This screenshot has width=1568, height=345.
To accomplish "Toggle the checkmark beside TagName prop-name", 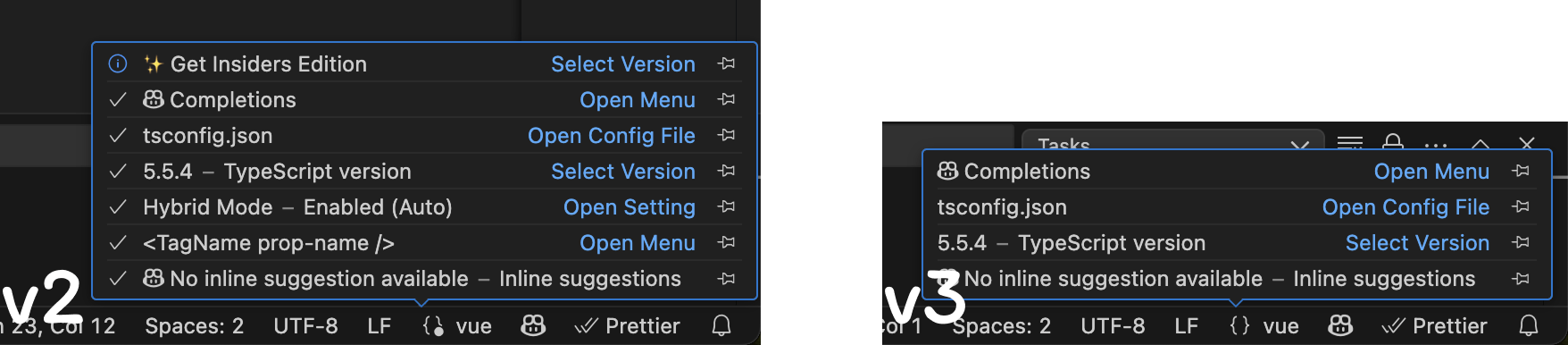I will [118, 242].
